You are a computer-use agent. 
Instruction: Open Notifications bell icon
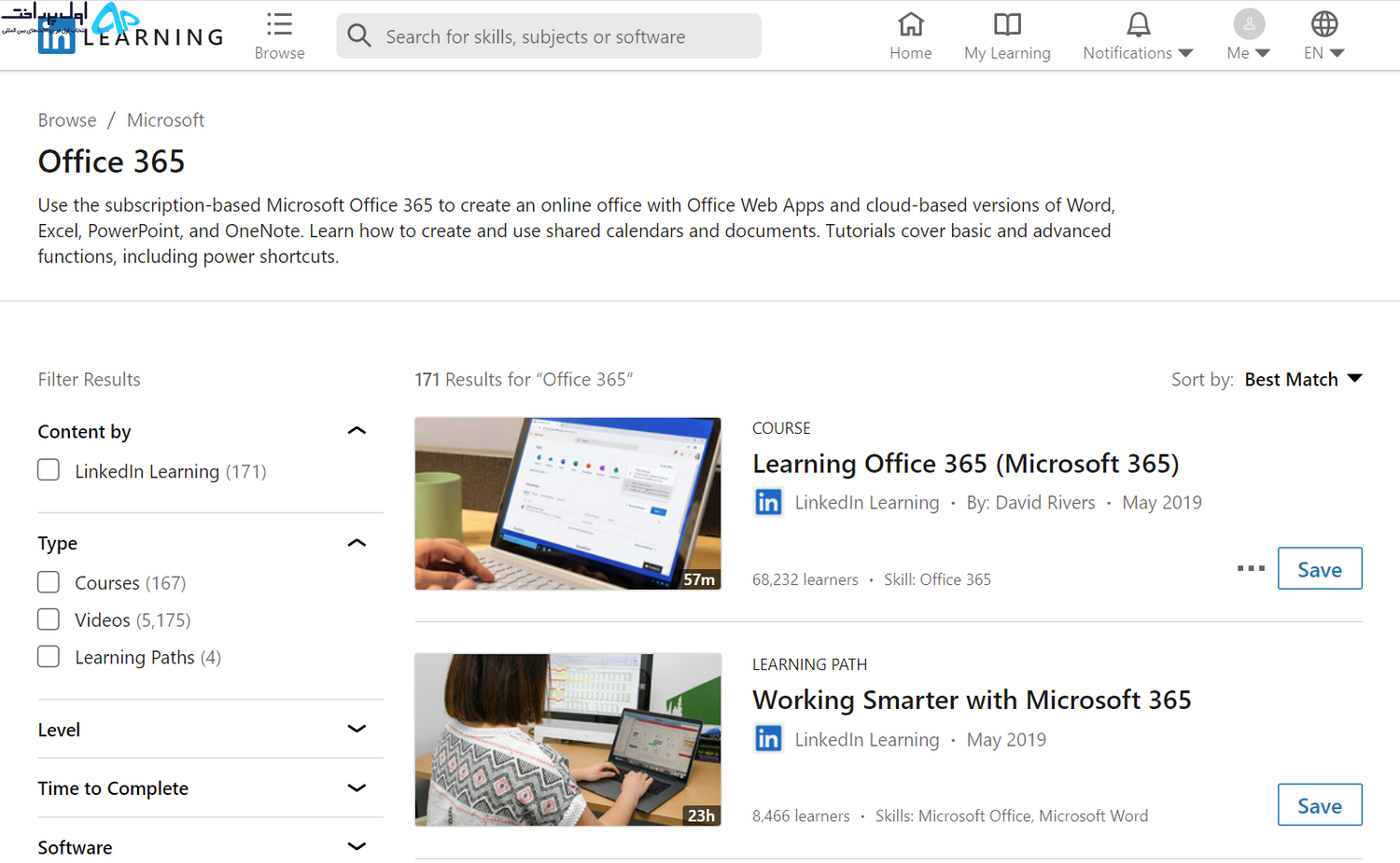[x=1138, y=23]
